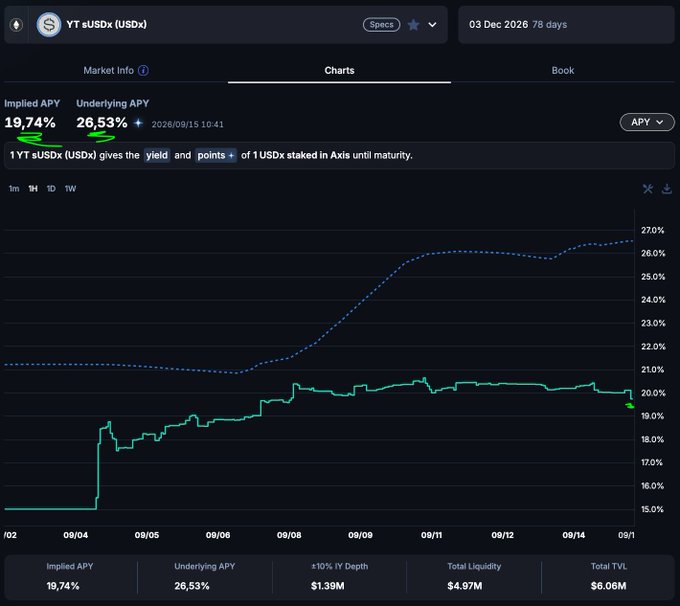Click the 20.0% axis label

653,393
